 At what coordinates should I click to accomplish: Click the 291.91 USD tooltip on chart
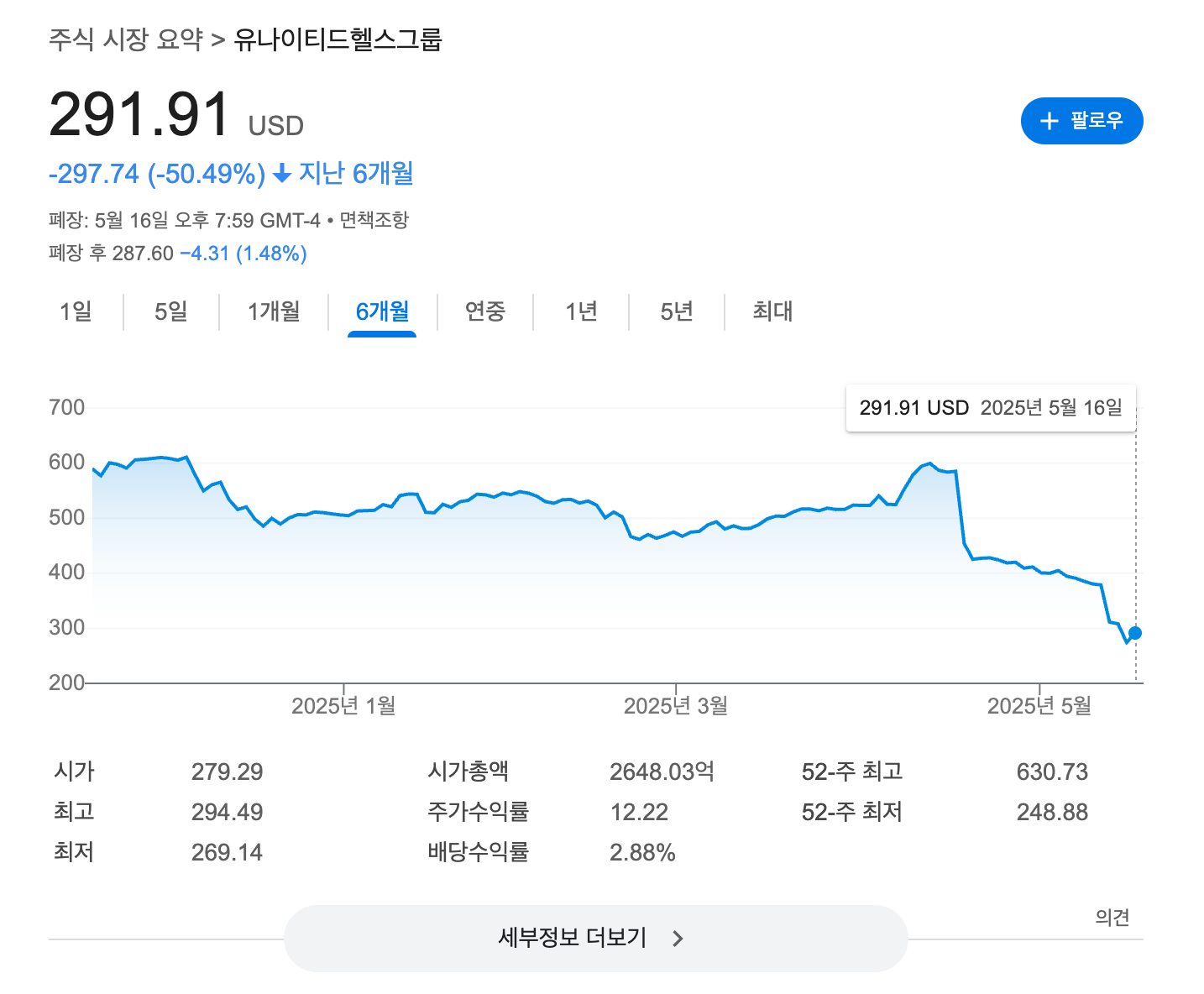tap(991, 408)
